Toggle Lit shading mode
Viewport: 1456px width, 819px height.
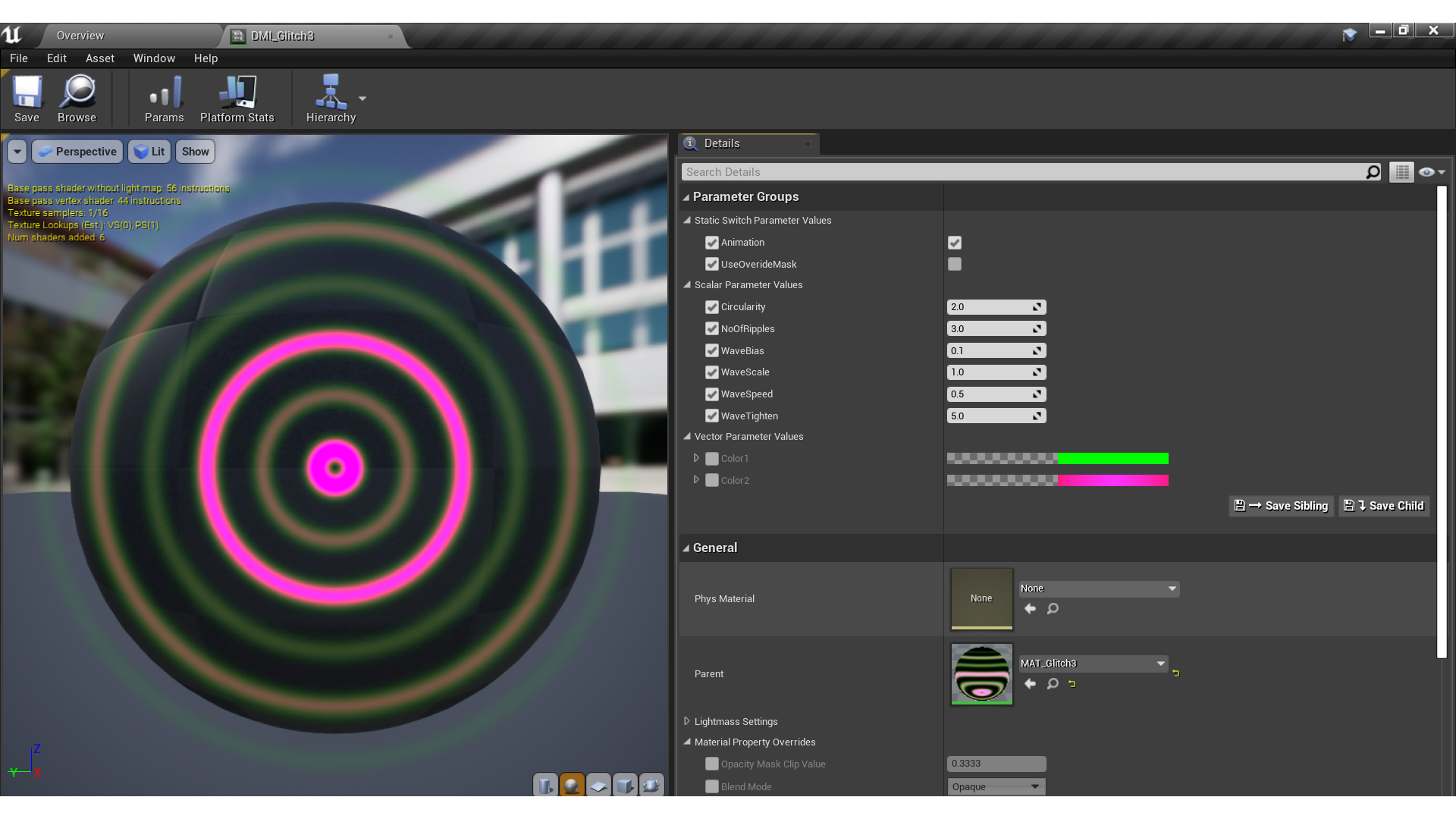click(x=150, y=151)
